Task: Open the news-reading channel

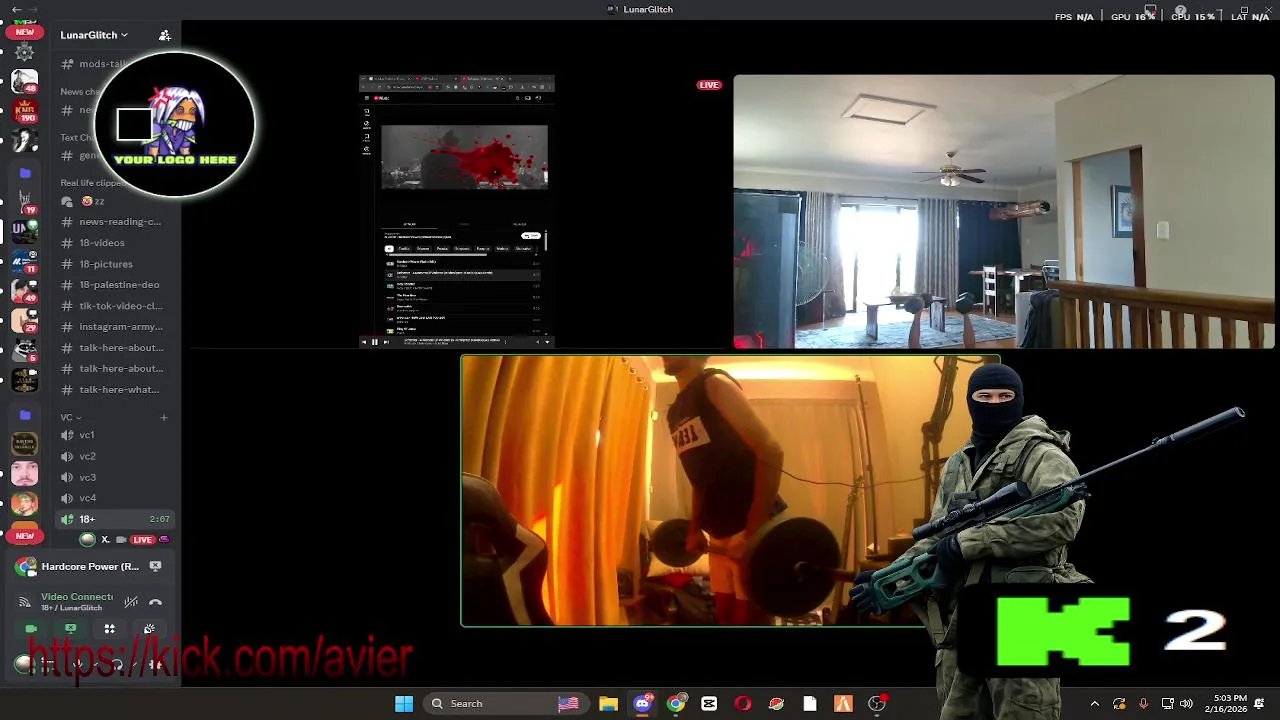Action: tap(112, 222)
